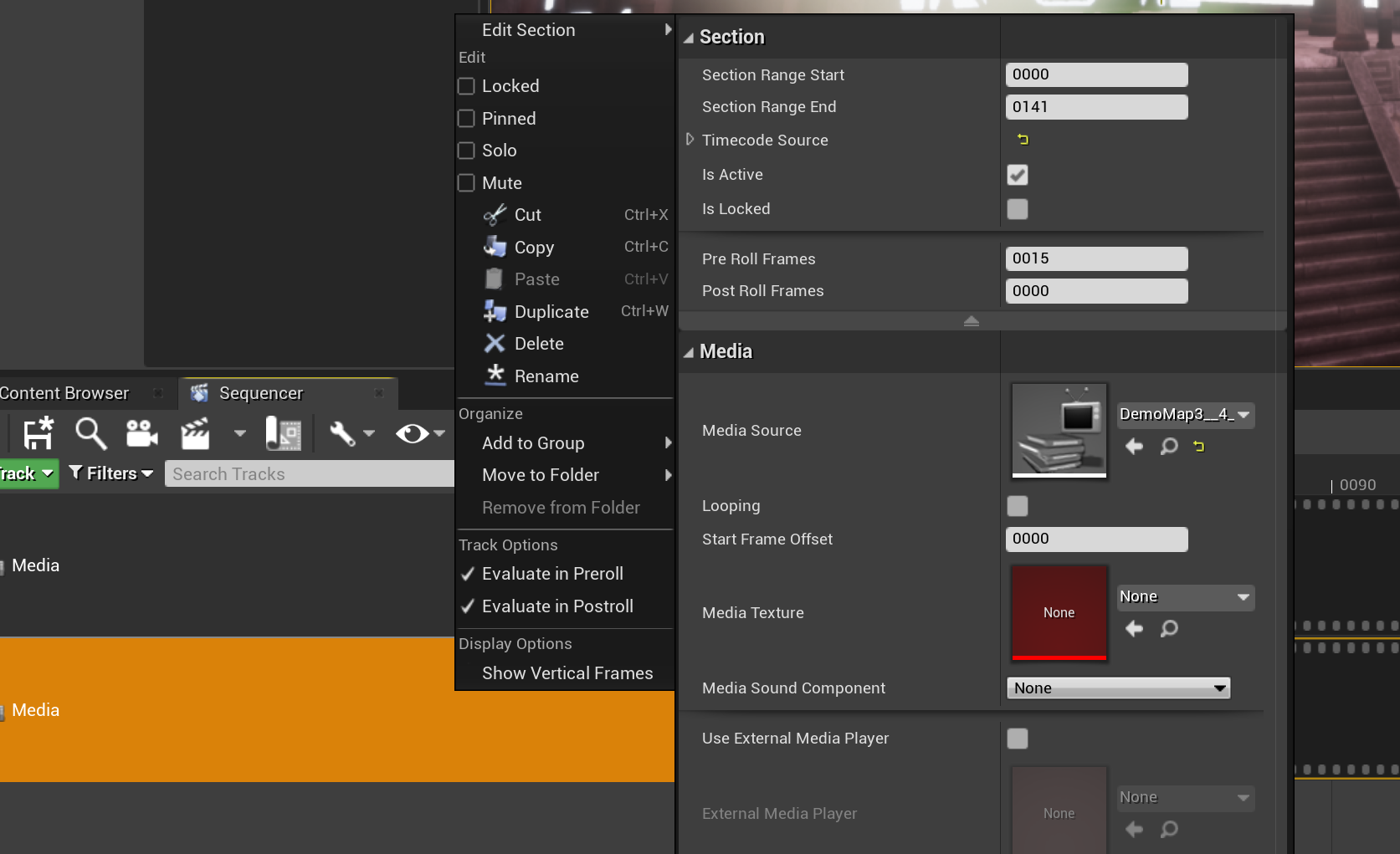Use selected asset arrow for Media Texture
Image resolution: width=1400 pixels, height=854 pixels.
1134,628
